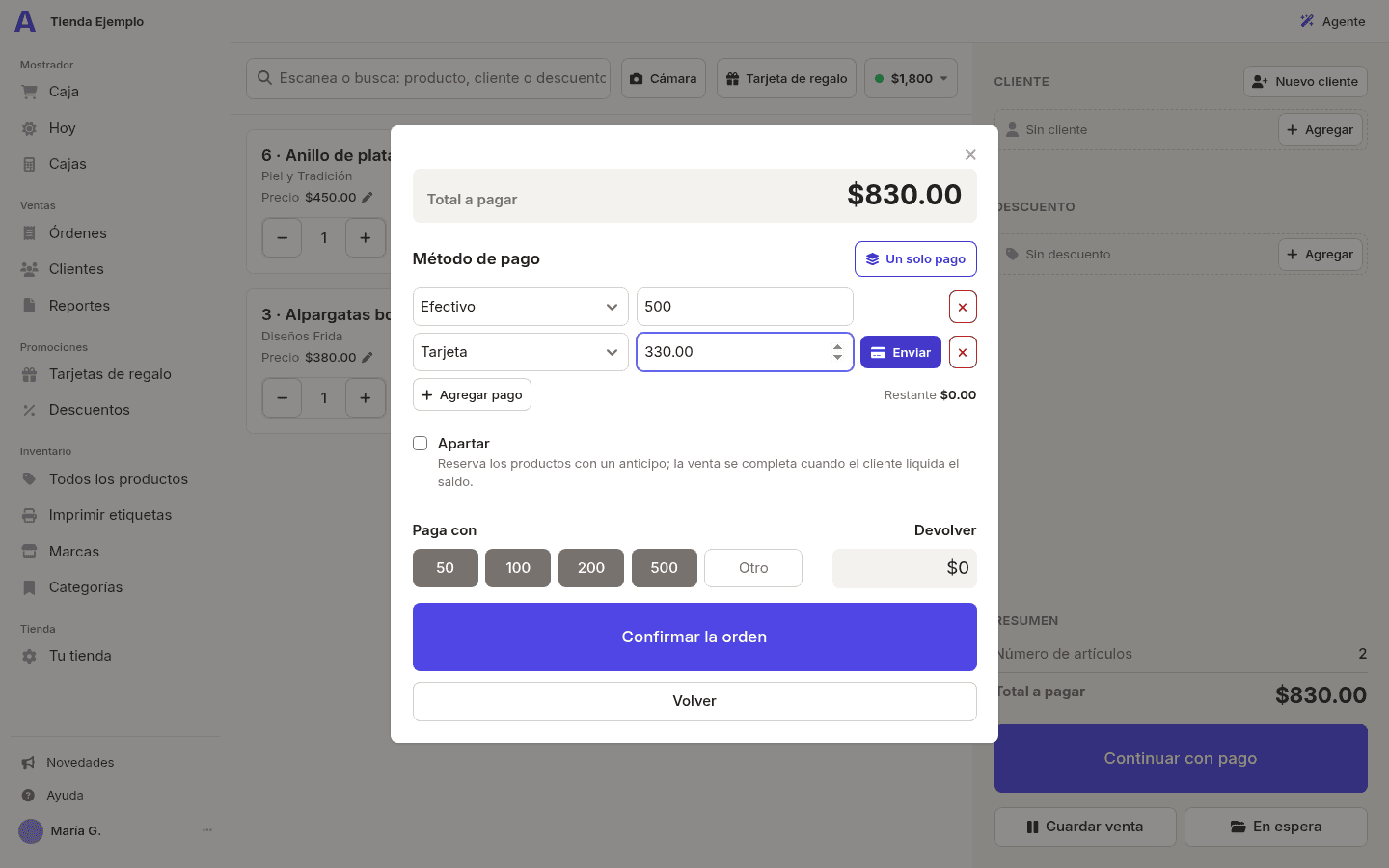Click the Devolver $0 change field
This screenshot has width=1389, height=868.
[x=905, y=568]
